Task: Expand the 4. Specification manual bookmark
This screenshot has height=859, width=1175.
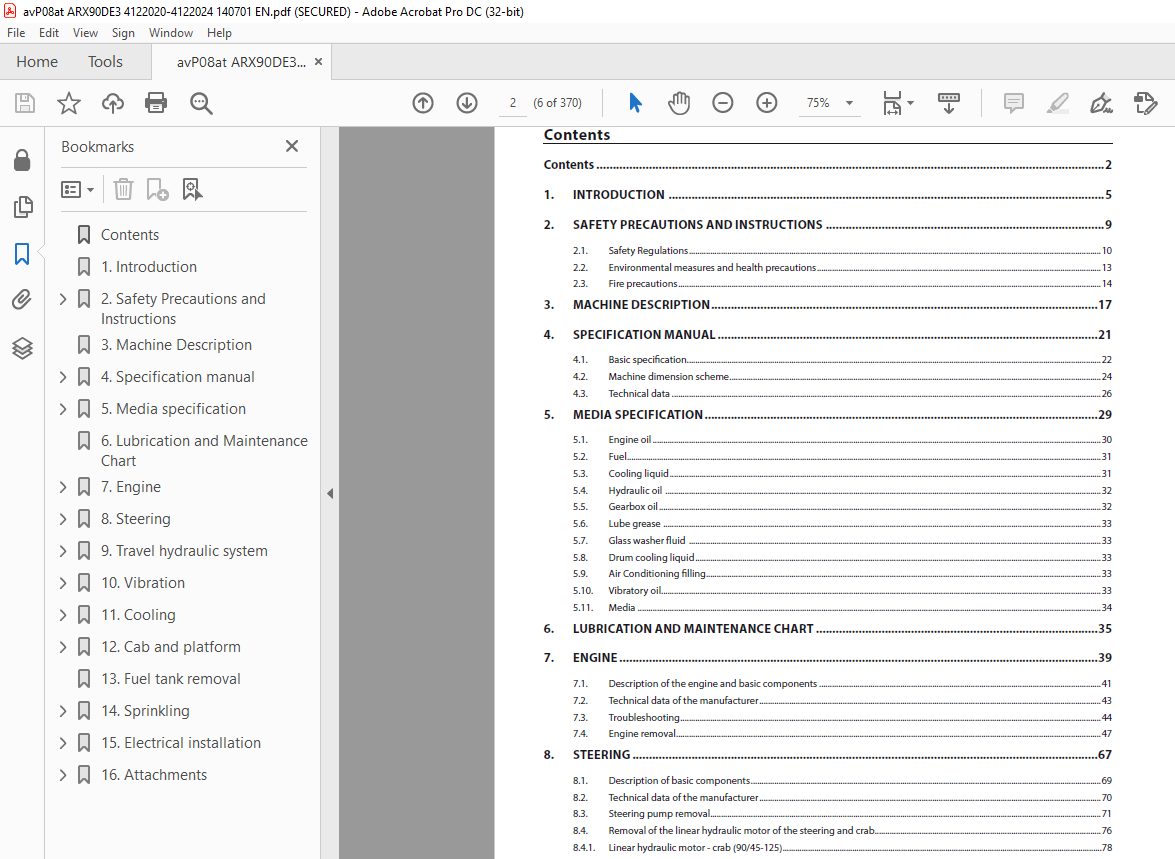Action: (x=63, y=377)
